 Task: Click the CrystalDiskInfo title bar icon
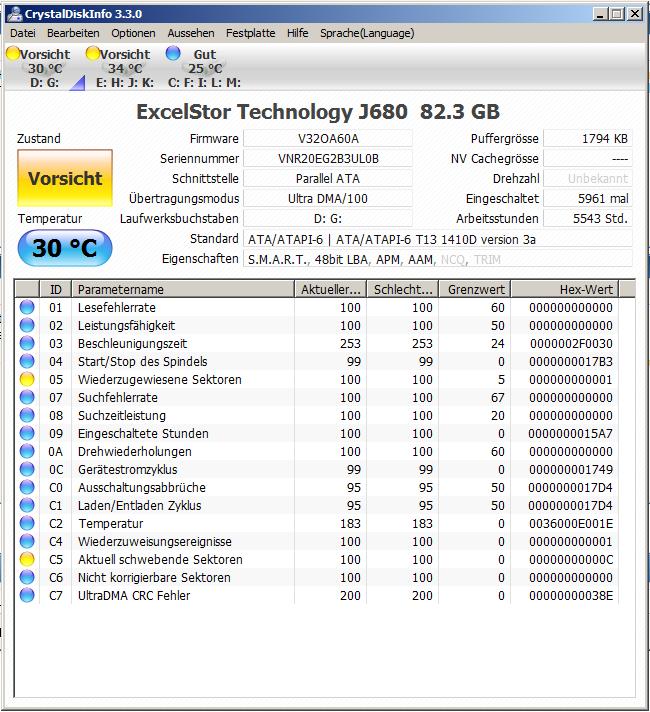15,14
